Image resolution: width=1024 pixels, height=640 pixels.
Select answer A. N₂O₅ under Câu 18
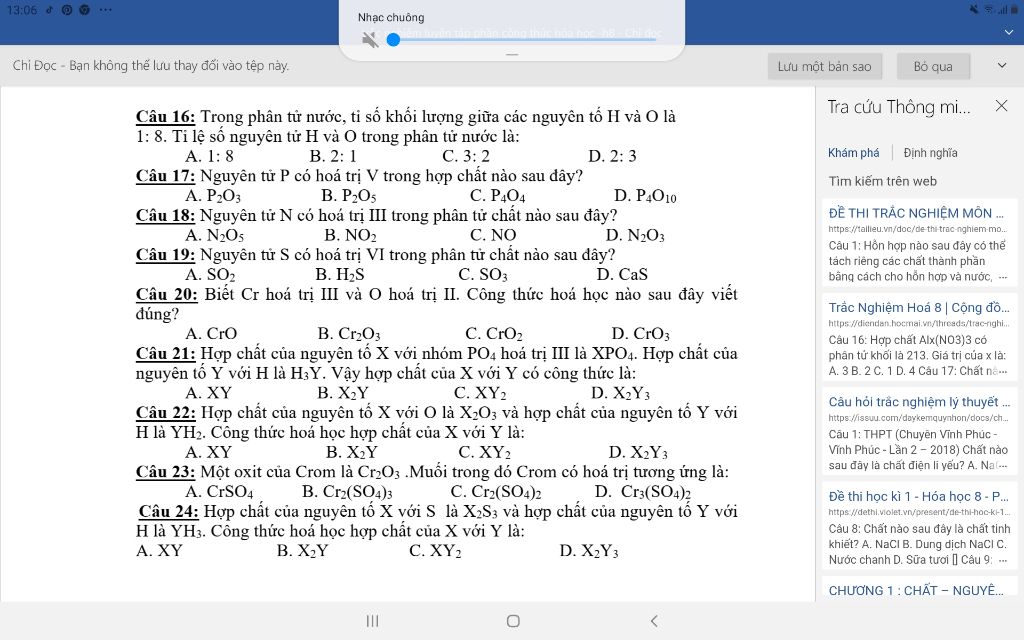(215, 235)
